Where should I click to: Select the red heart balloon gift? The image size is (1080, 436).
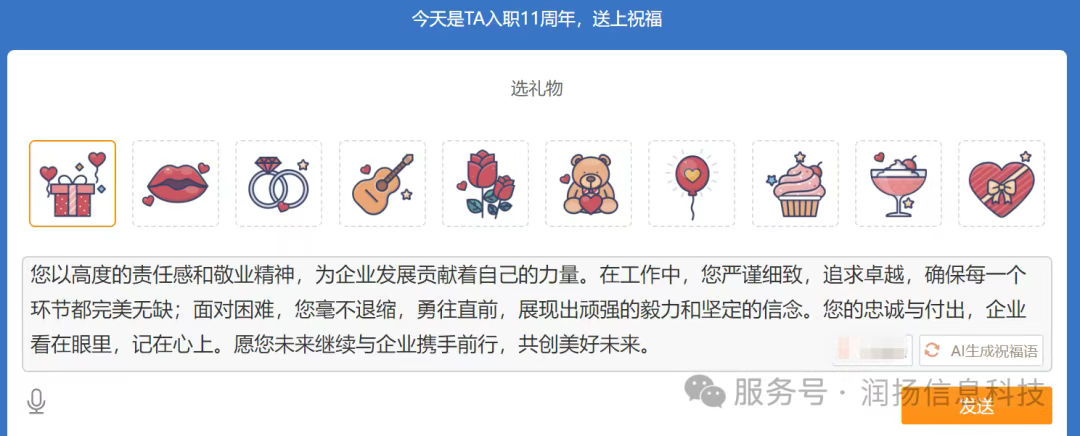coord(692,184)
